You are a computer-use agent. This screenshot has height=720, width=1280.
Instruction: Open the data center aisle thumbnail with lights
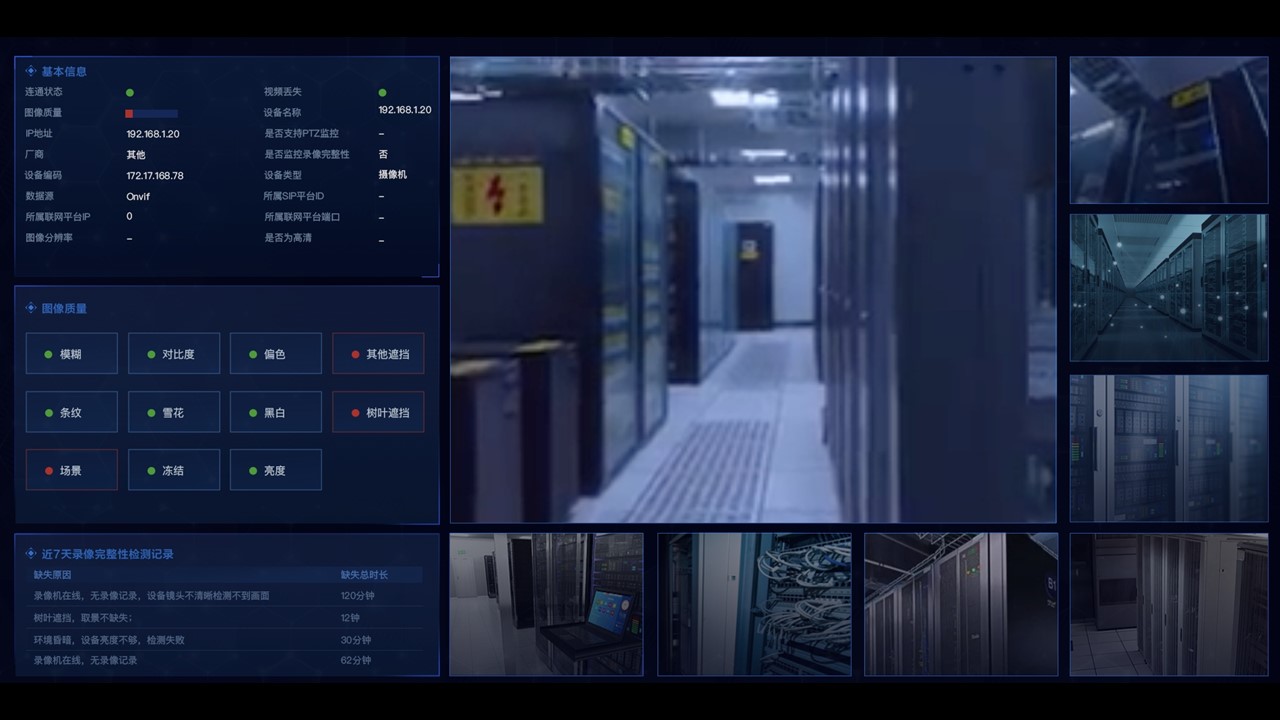pos(1169,288)
